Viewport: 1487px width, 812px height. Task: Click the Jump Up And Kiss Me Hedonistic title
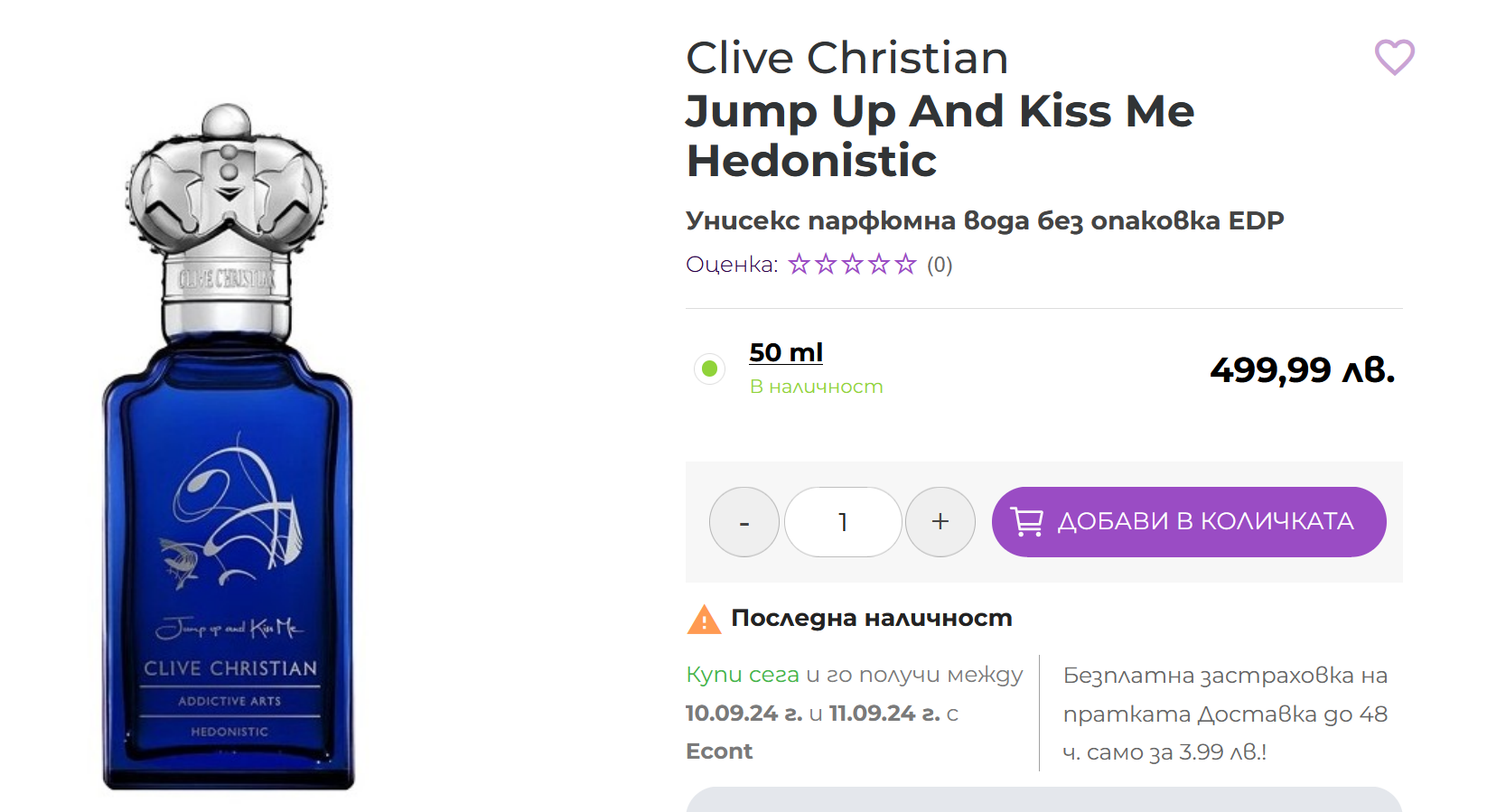[940, 135]
